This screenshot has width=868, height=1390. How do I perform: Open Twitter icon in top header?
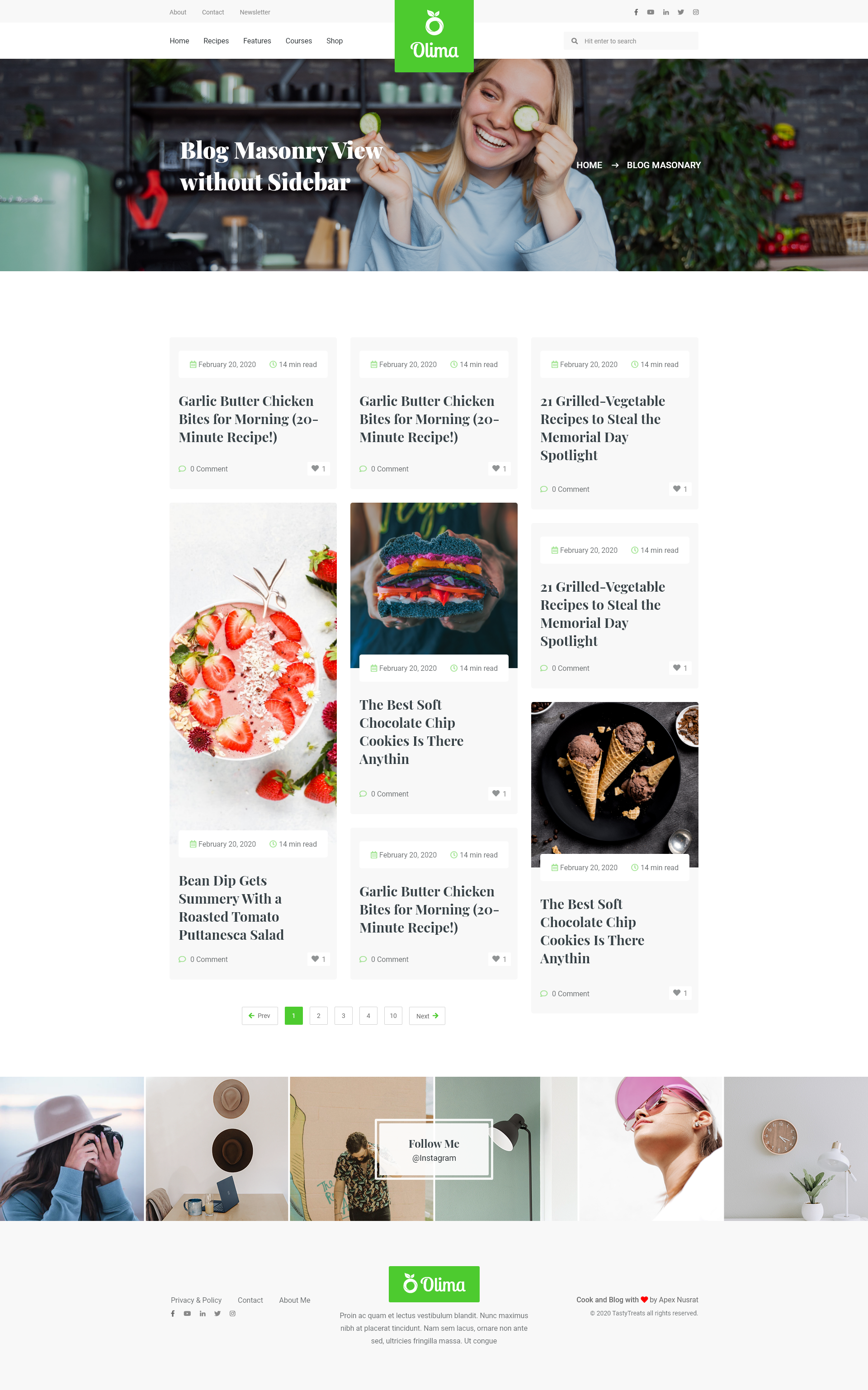[x=681, y=12]
